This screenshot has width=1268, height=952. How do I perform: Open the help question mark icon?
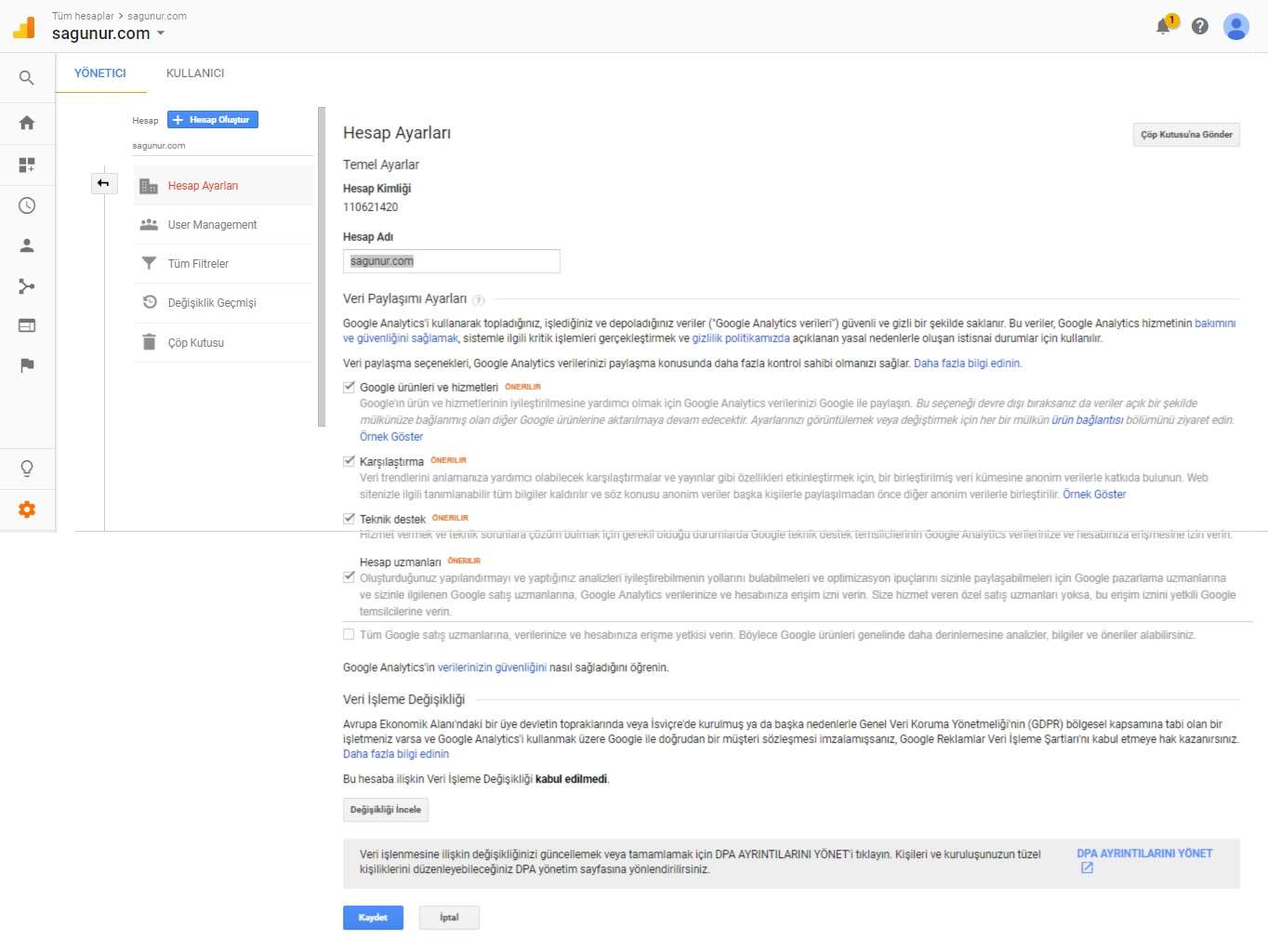[1200, 26]
